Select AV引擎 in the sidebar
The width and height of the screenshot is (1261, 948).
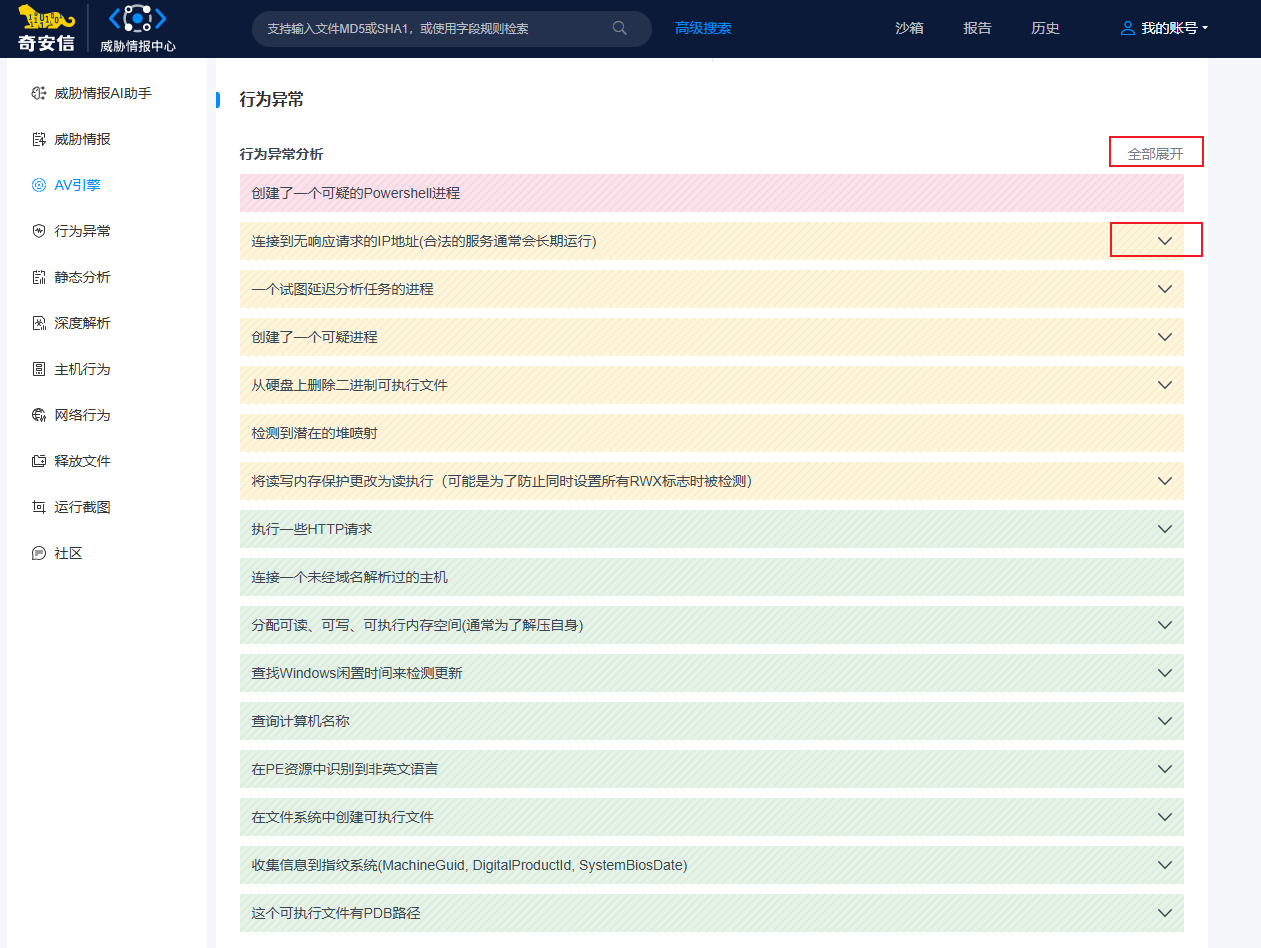[77, 185]
